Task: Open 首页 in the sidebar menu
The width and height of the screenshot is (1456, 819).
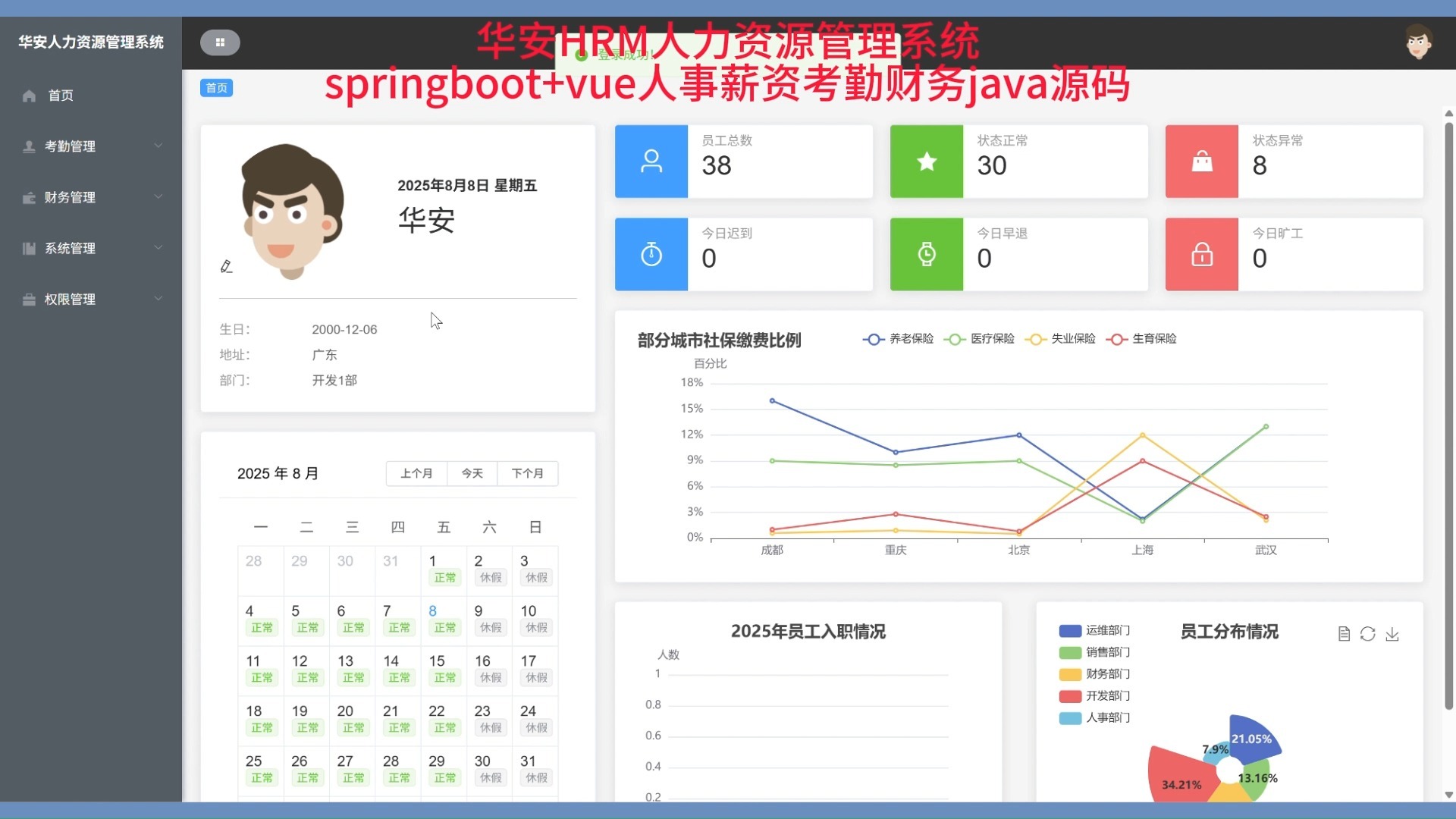Action: pyautogui.click(x=61, y=96)
